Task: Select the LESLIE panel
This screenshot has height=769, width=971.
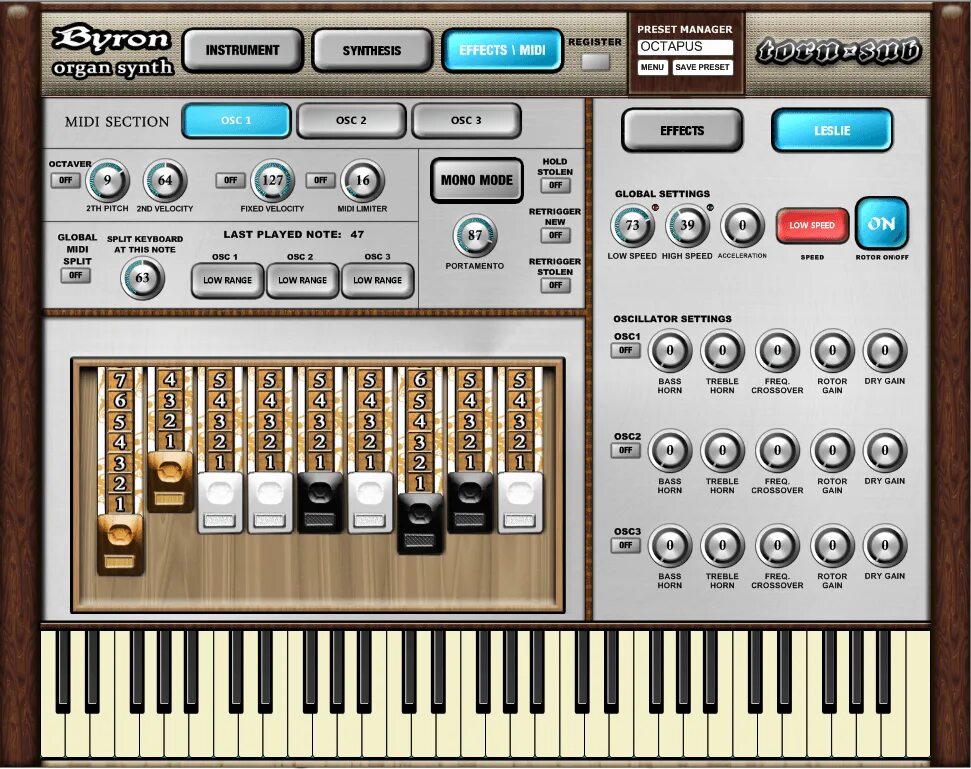Action: pos(832,131)
